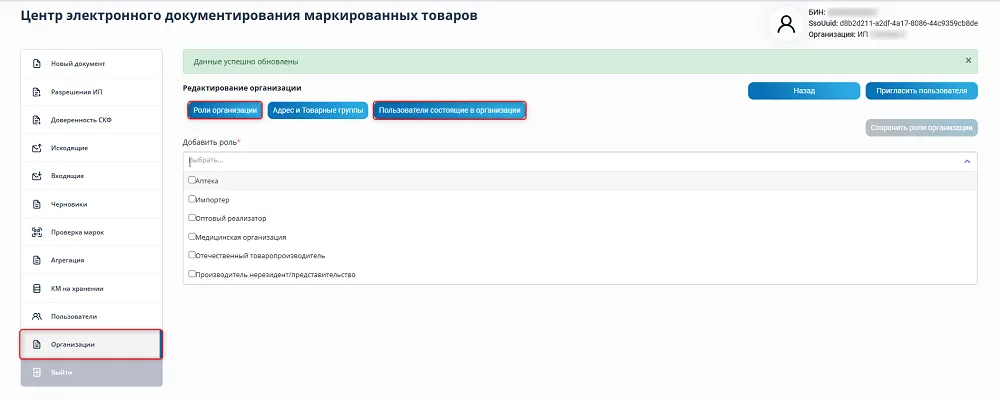Click the Добавить роль label
1000x402 pixels.
coord(211,142)
